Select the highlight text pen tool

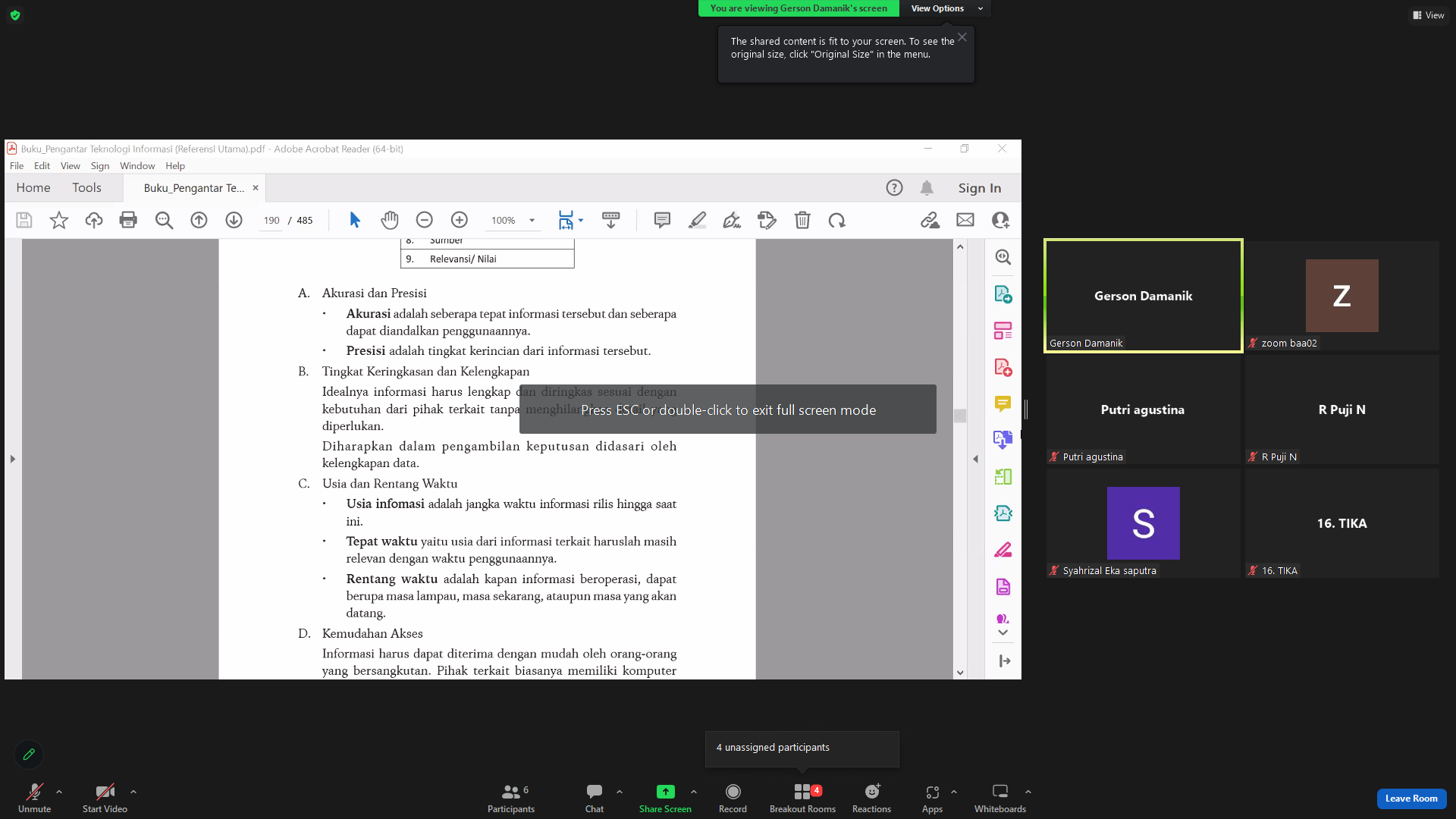(x=697, y=220)
